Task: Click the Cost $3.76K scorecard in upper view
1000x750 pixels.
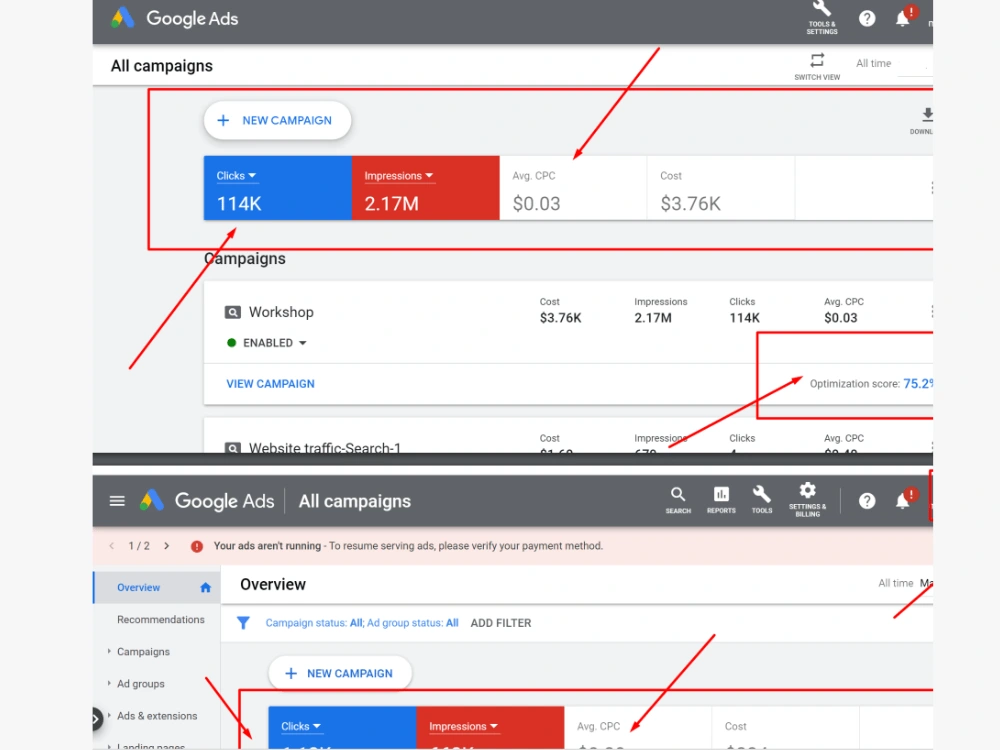Action: click(x=721, y=188)
